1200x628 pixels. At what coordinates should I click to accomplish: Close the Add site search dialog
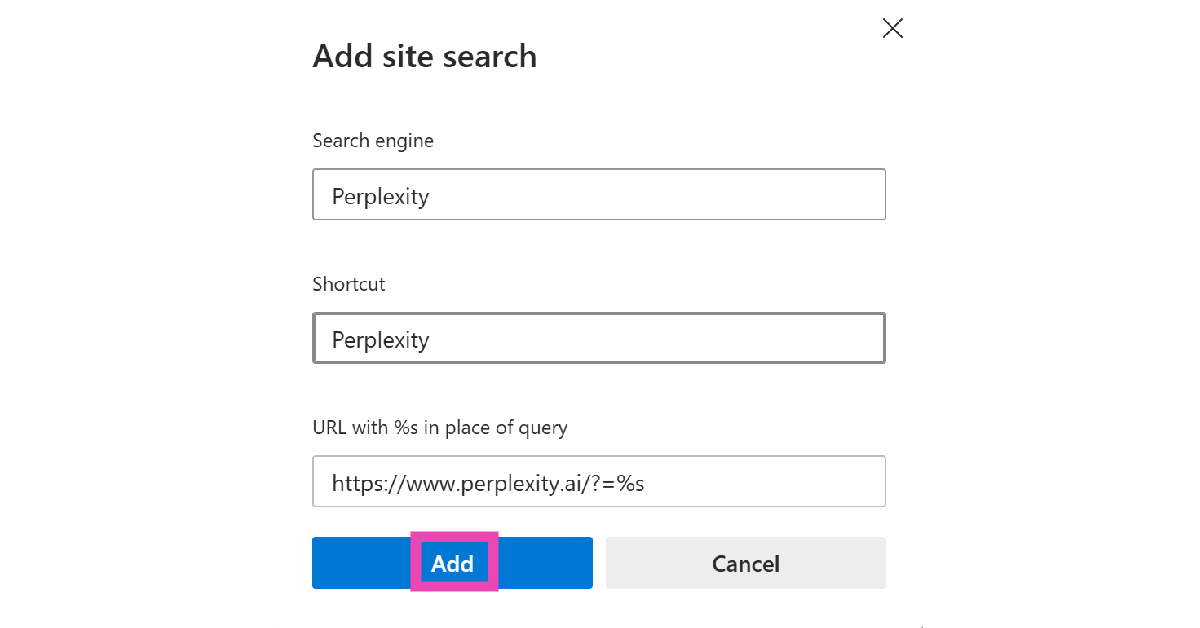pos(892,28)
